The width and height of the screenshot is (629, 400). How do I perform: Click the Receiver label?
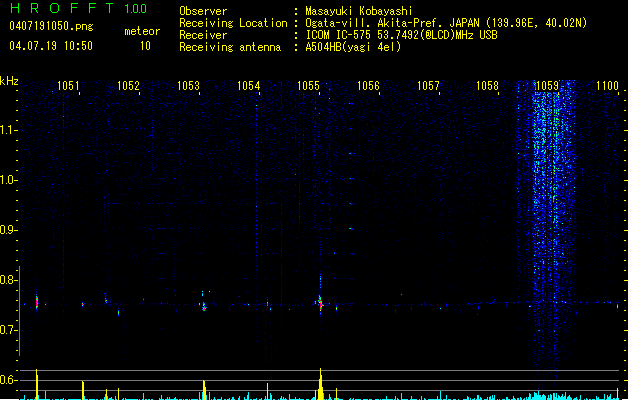[x=203, y=35]
